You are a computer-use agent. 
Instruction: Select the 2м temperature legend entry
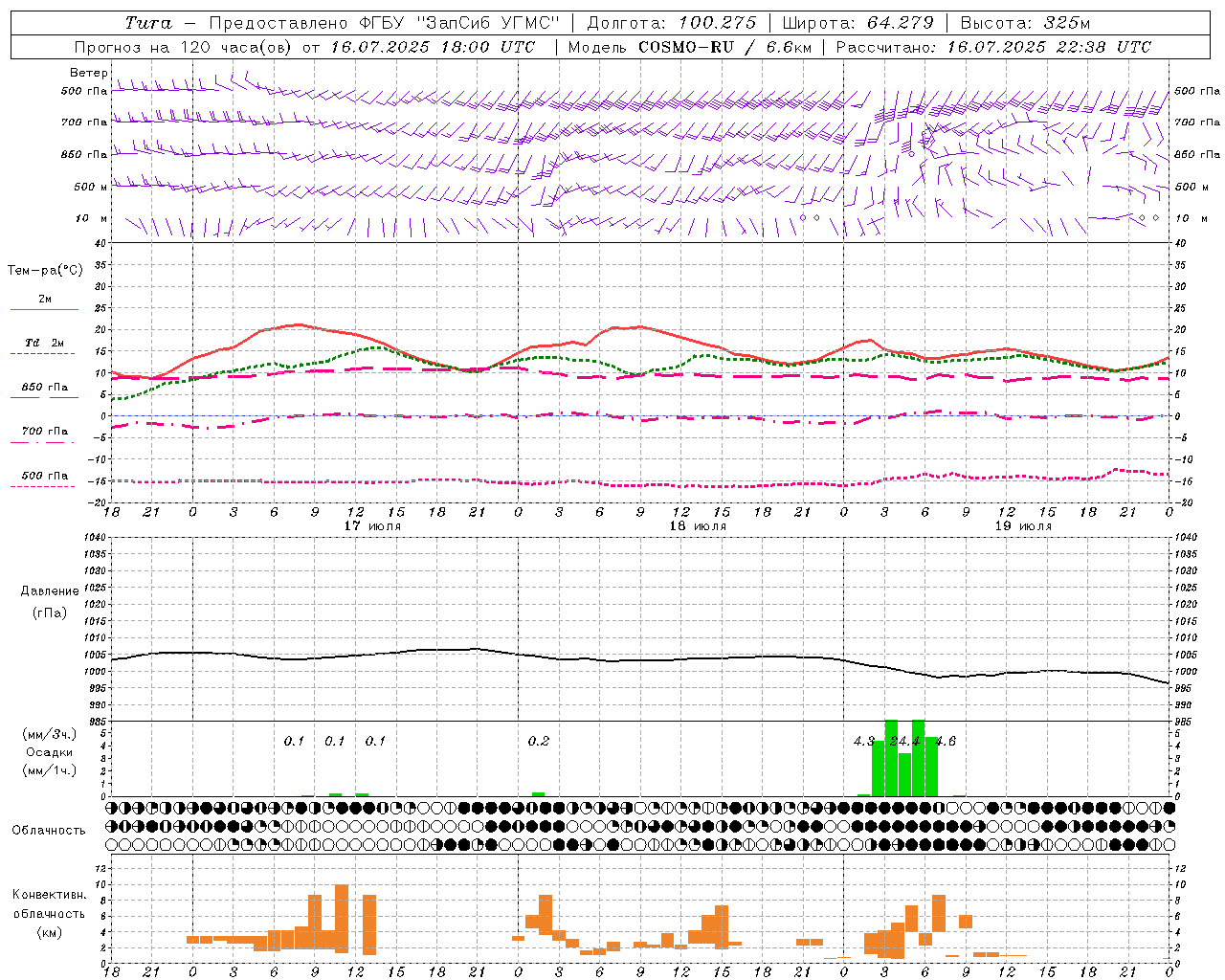pos(45,299)
